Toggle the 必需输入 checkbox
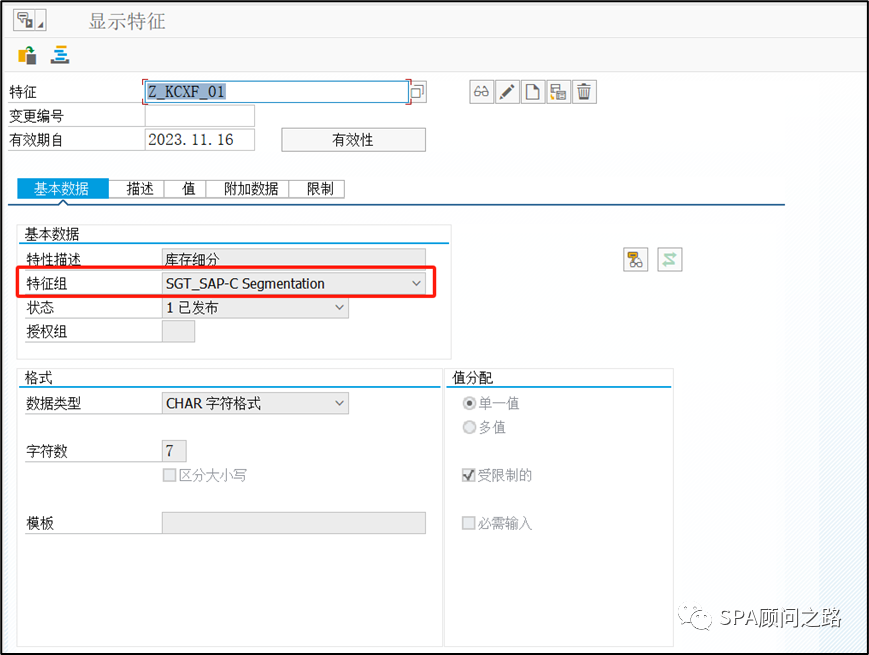The width and height of the screenshot is (869, 655). (x=468, y=523)
